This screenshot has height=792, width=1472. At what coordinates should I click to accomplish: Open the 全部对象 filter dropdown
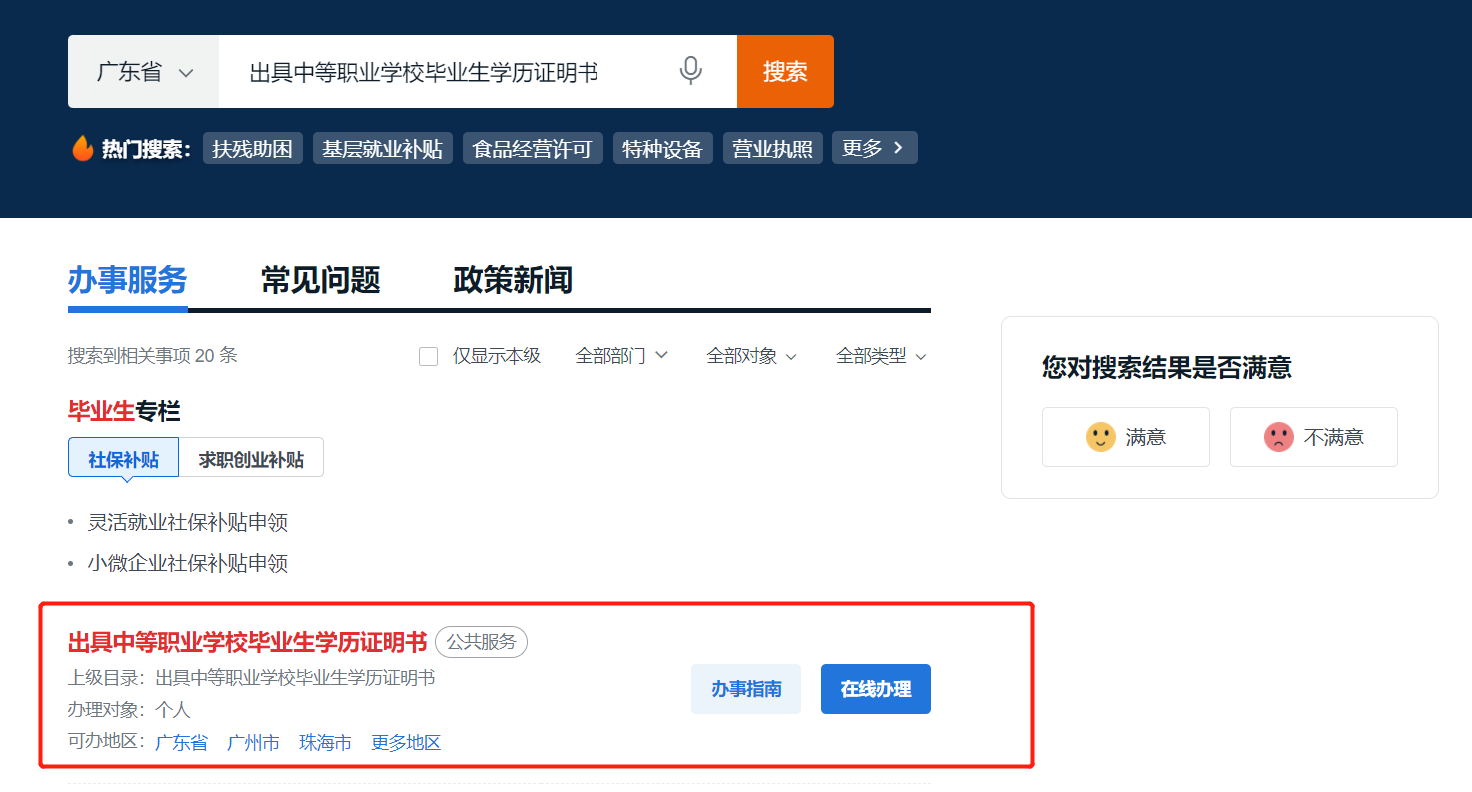(751, 355)
